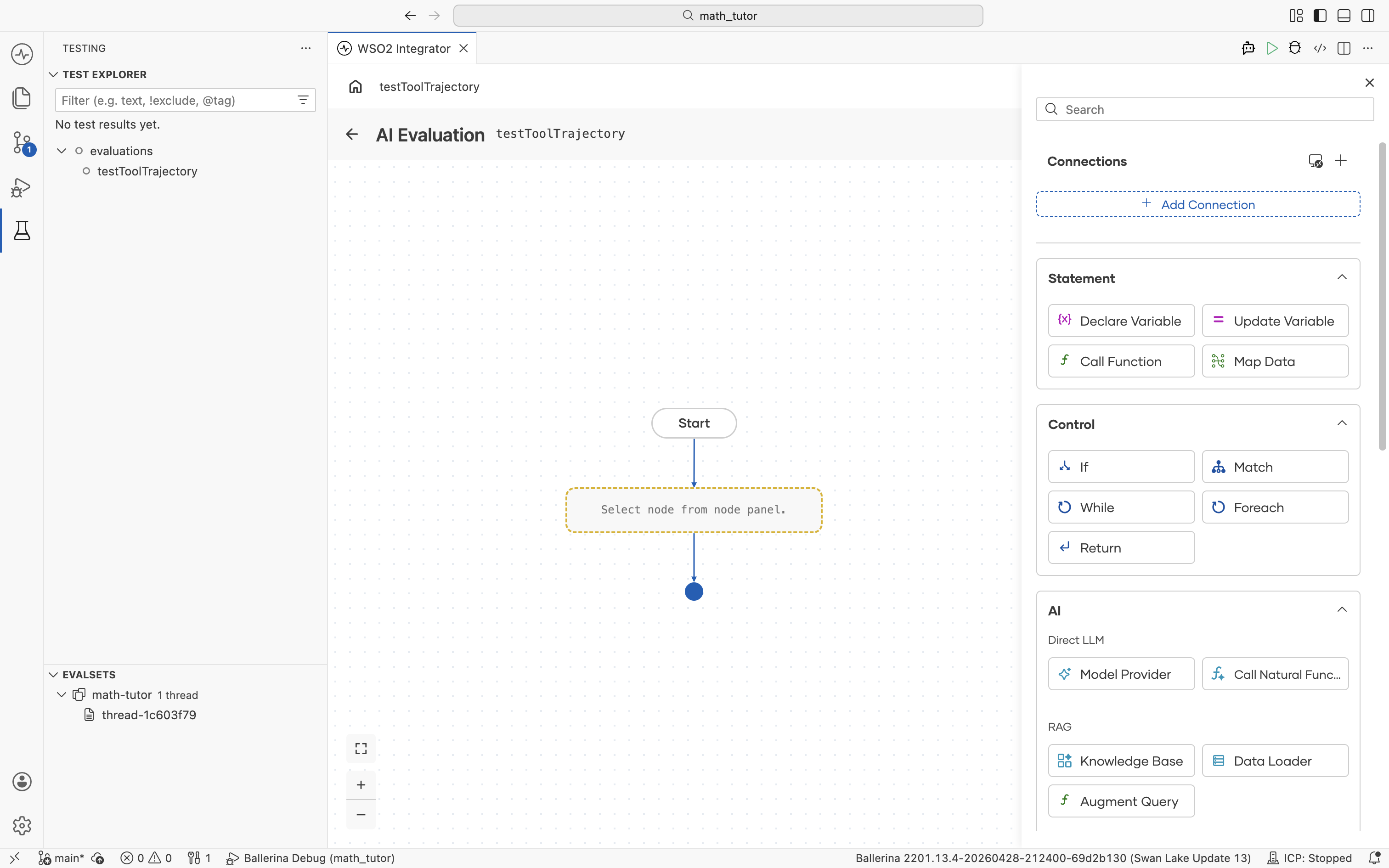Go to home icon in breadcrumb
The height and width of the screenshot is (868, 1389).
pyautogui.click(x=355, y=87)
